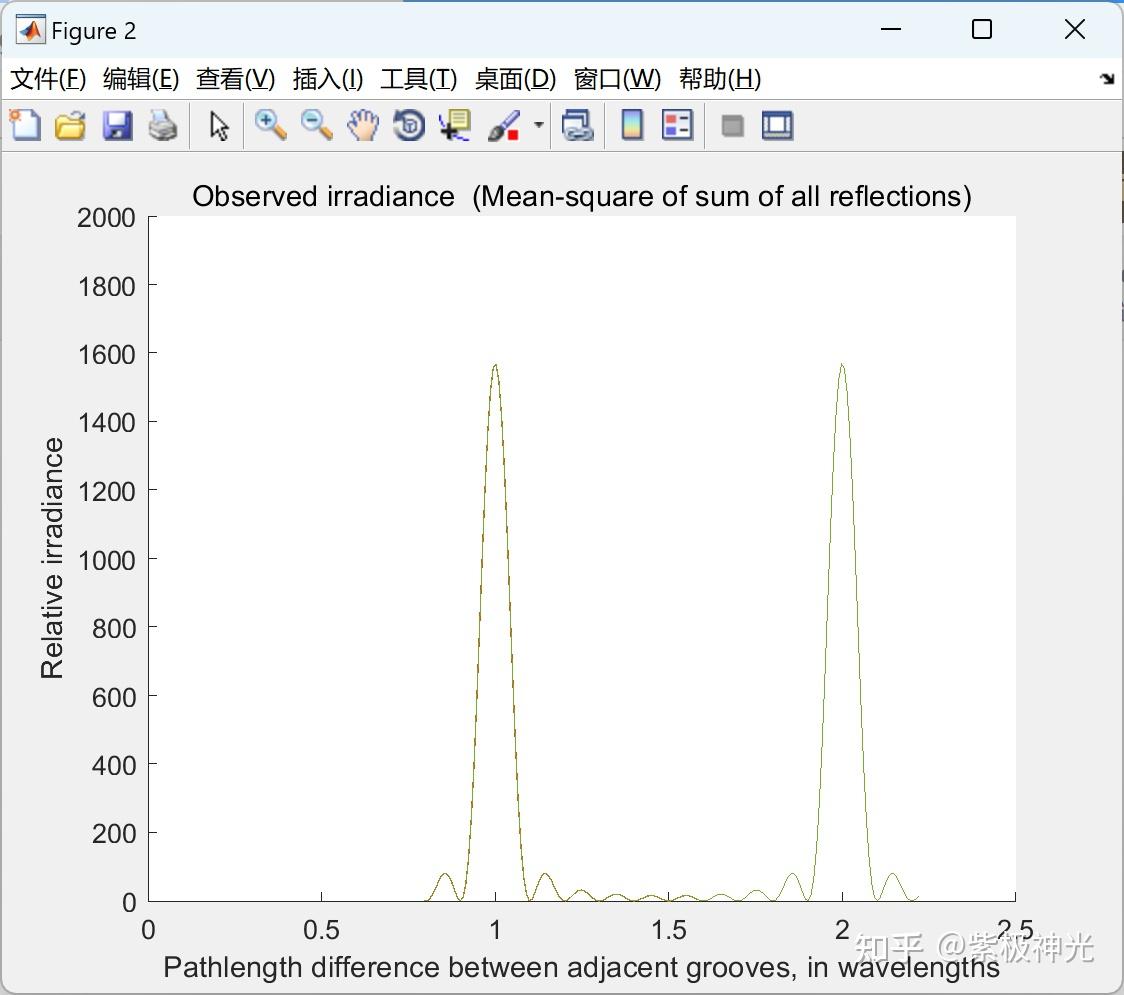The image size is (1124, 995).
Task: Choose the Data Cursor tool
Action: [x=454, y=125]
